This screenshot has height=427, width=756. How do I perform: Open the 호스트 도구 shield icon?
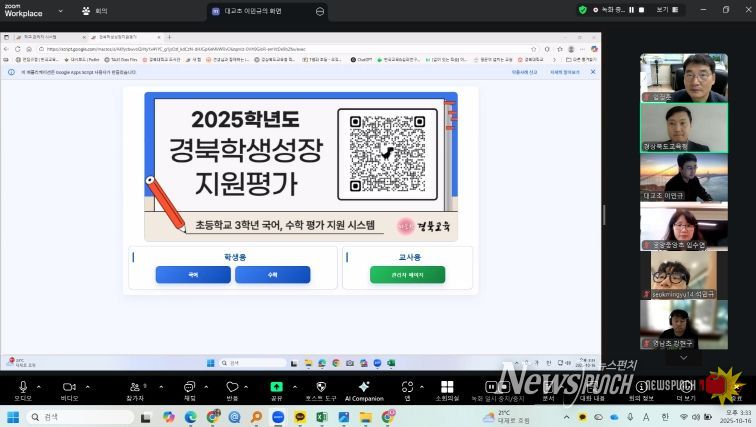click(x=321, y=386)
